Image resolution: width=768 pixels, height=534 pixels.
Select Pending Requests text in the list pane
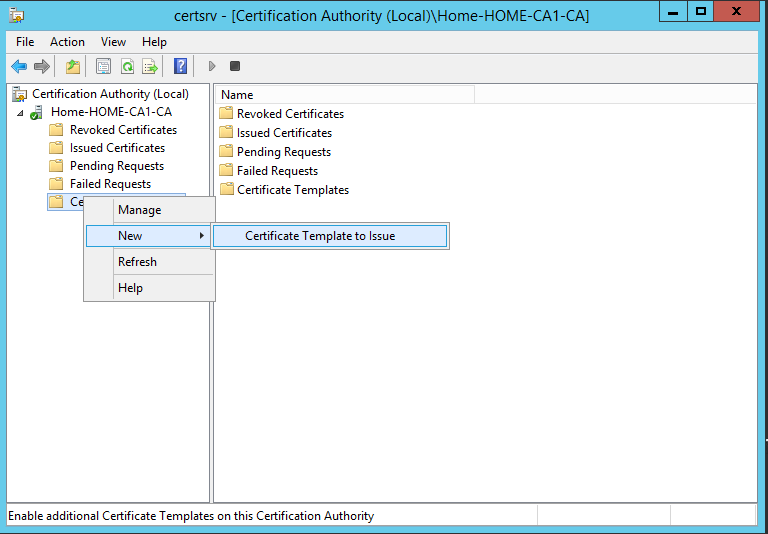click(284, 152)
